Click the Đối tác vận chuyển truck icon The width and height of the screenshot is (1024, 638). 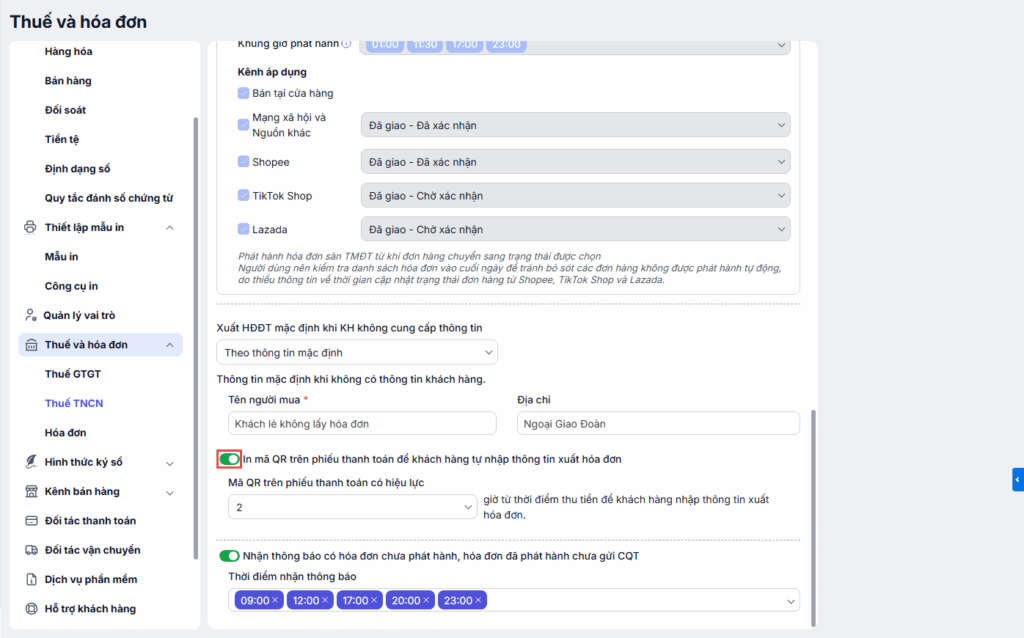[30, 550]
